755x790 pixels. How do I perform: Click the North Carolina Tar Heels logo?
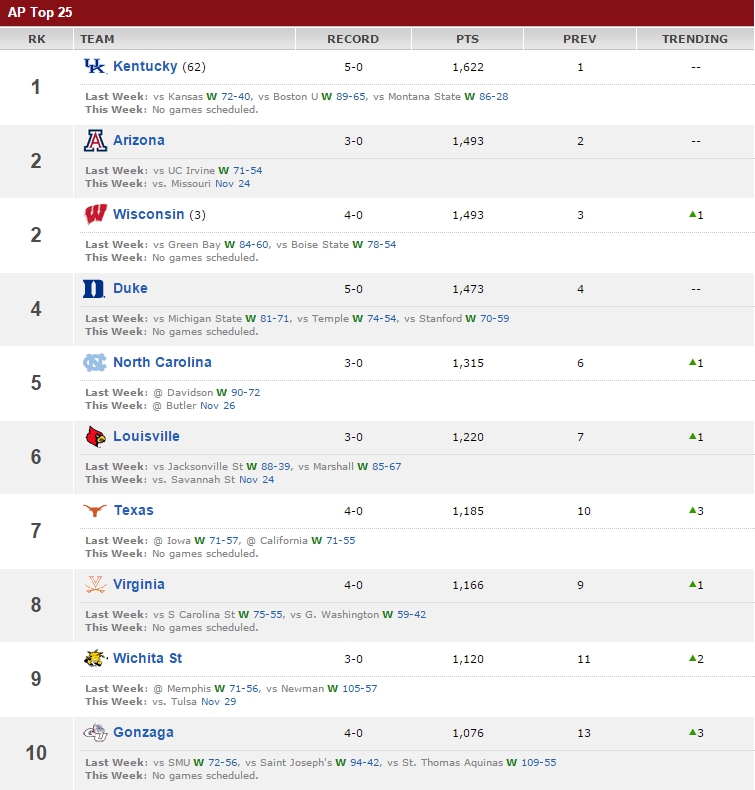[95, 362]
